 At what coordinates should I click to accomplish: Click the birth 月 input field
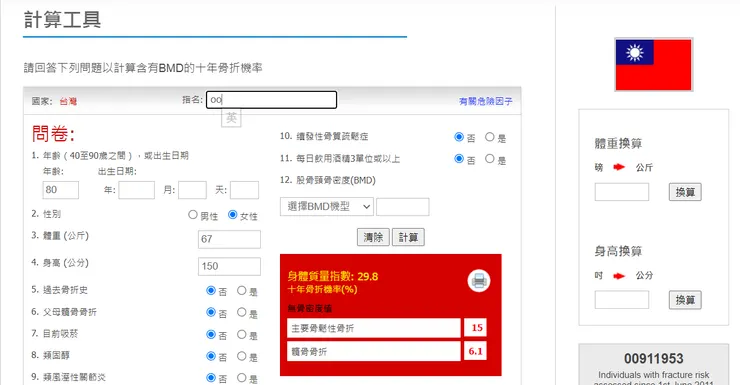pyautogui.click(x=193, y=190)
